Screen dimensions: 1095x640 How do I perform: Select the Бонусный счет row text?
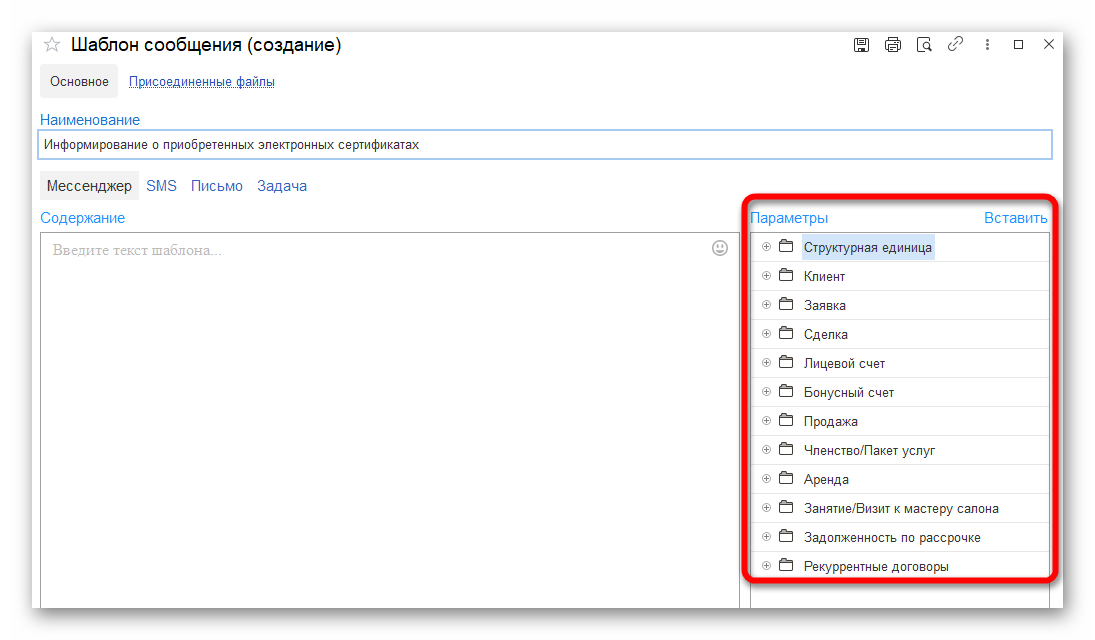[x=848, y=393]
